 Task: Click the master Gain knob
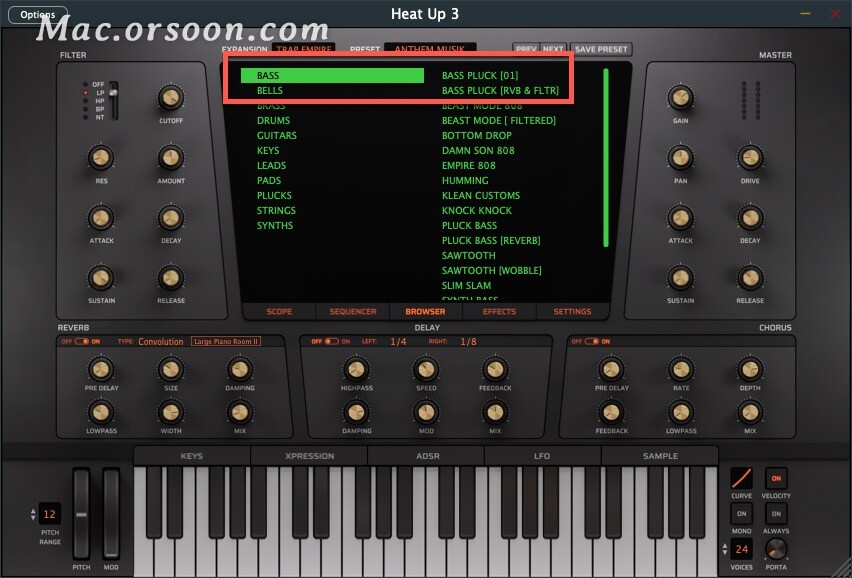tap(680, 98)
